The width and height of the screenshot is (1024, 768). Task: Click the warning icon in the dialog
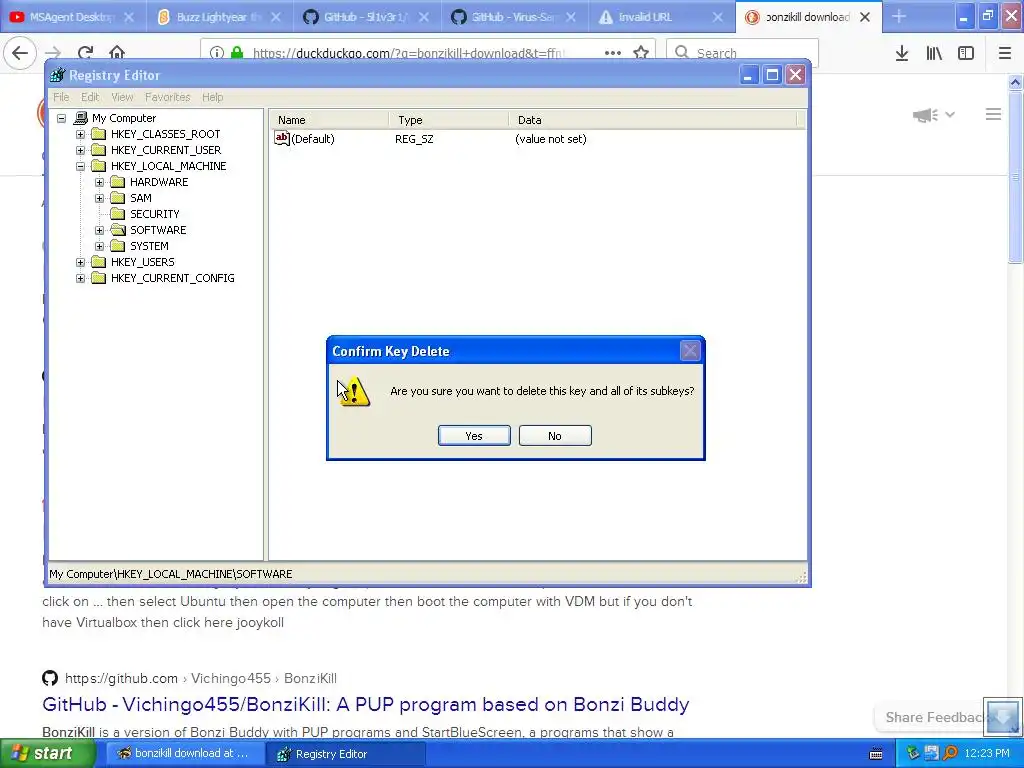354,391
